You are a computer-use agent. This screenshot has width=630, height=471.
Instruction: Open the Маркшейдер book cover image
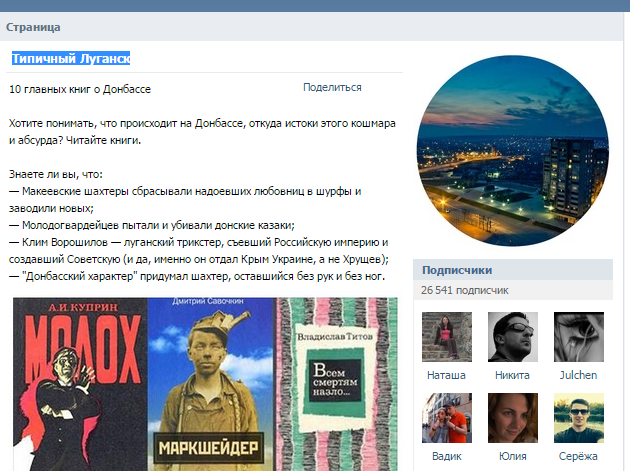[211, 384]
